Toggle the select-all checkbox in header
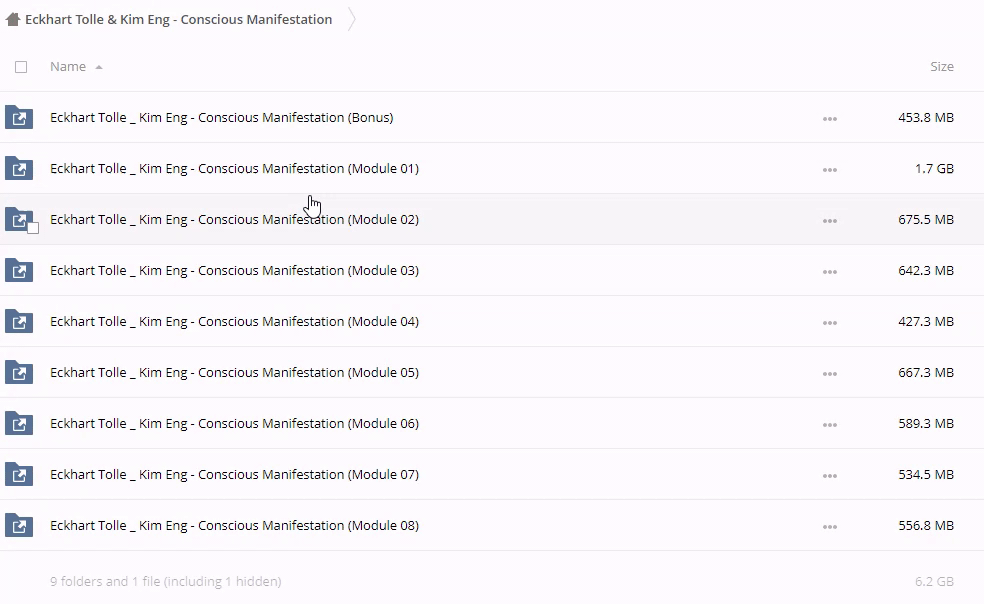 (x=21, y=67)
